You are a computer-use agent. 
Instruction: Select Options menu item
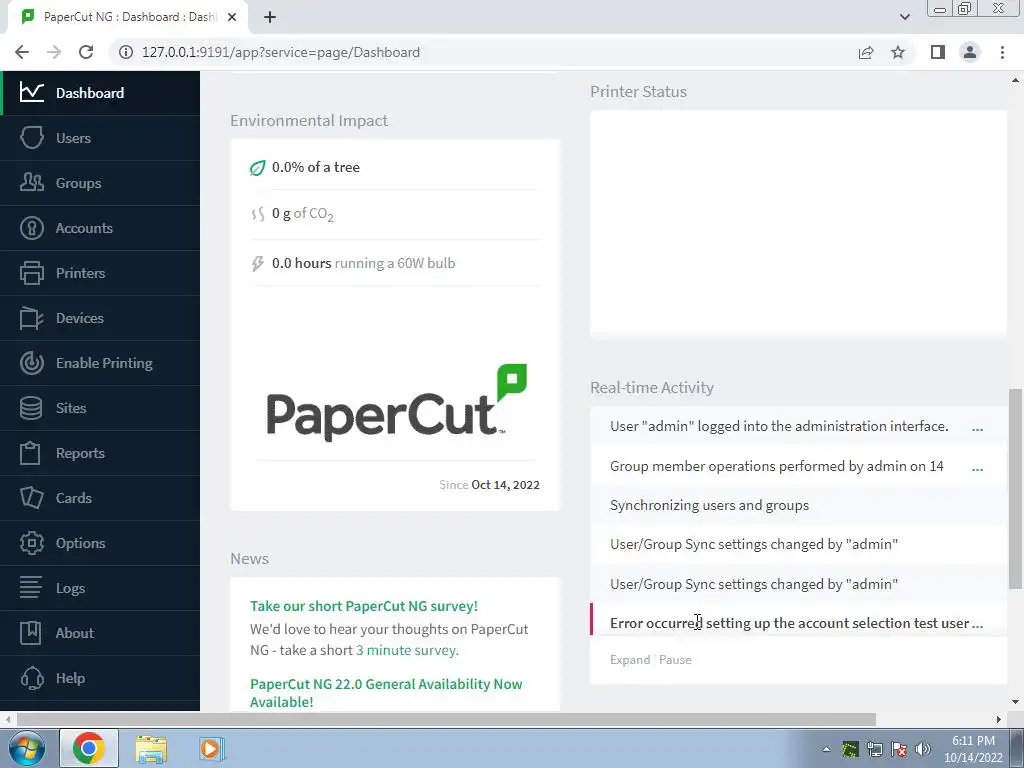point(100,543)
